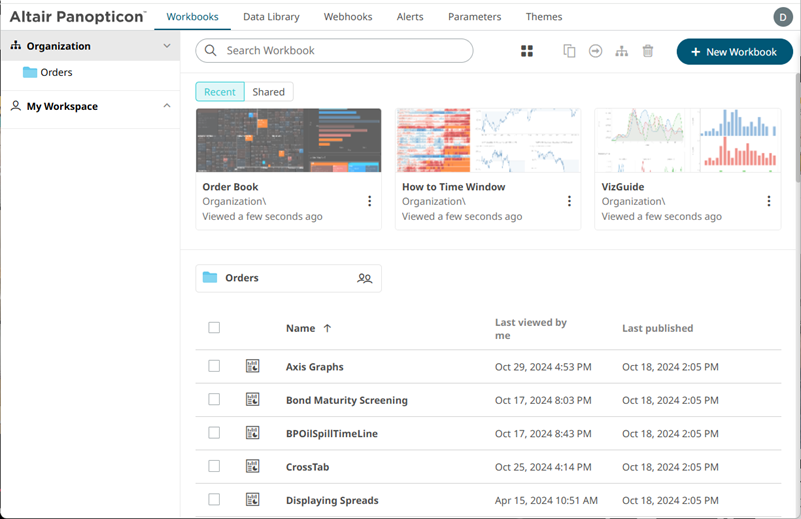Switch to grid view layout icon
Screen dimensions: 801x519
[x=527, y=51]
